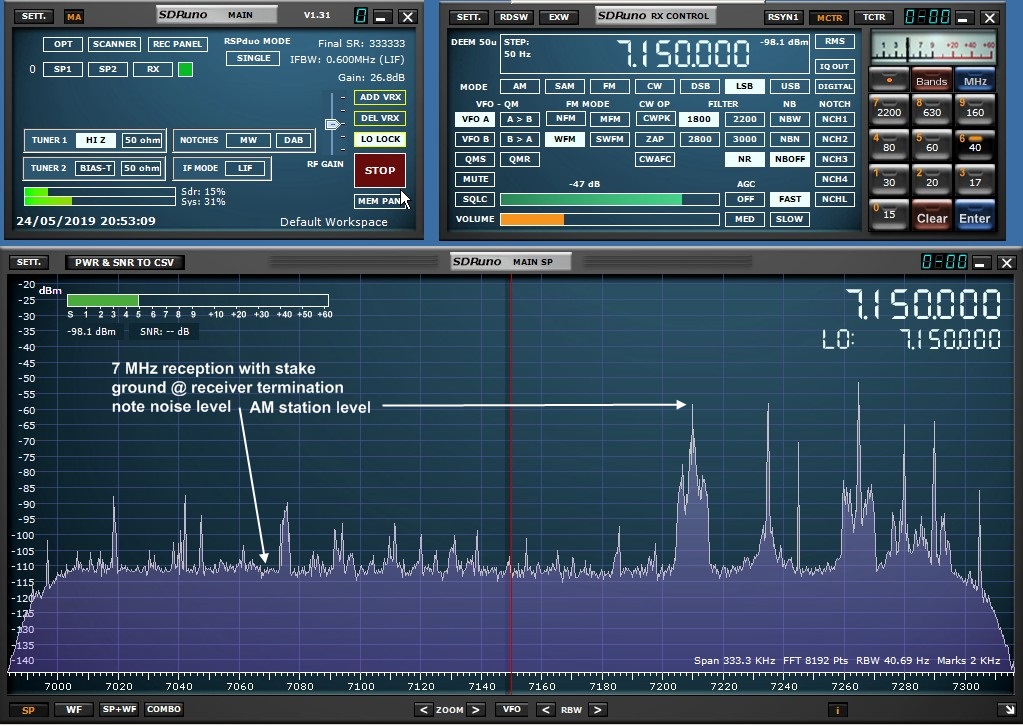Screen dimensions: 1023x726
Task: Open MCTR panel in RX Control
Action: [x=830, y=17]
